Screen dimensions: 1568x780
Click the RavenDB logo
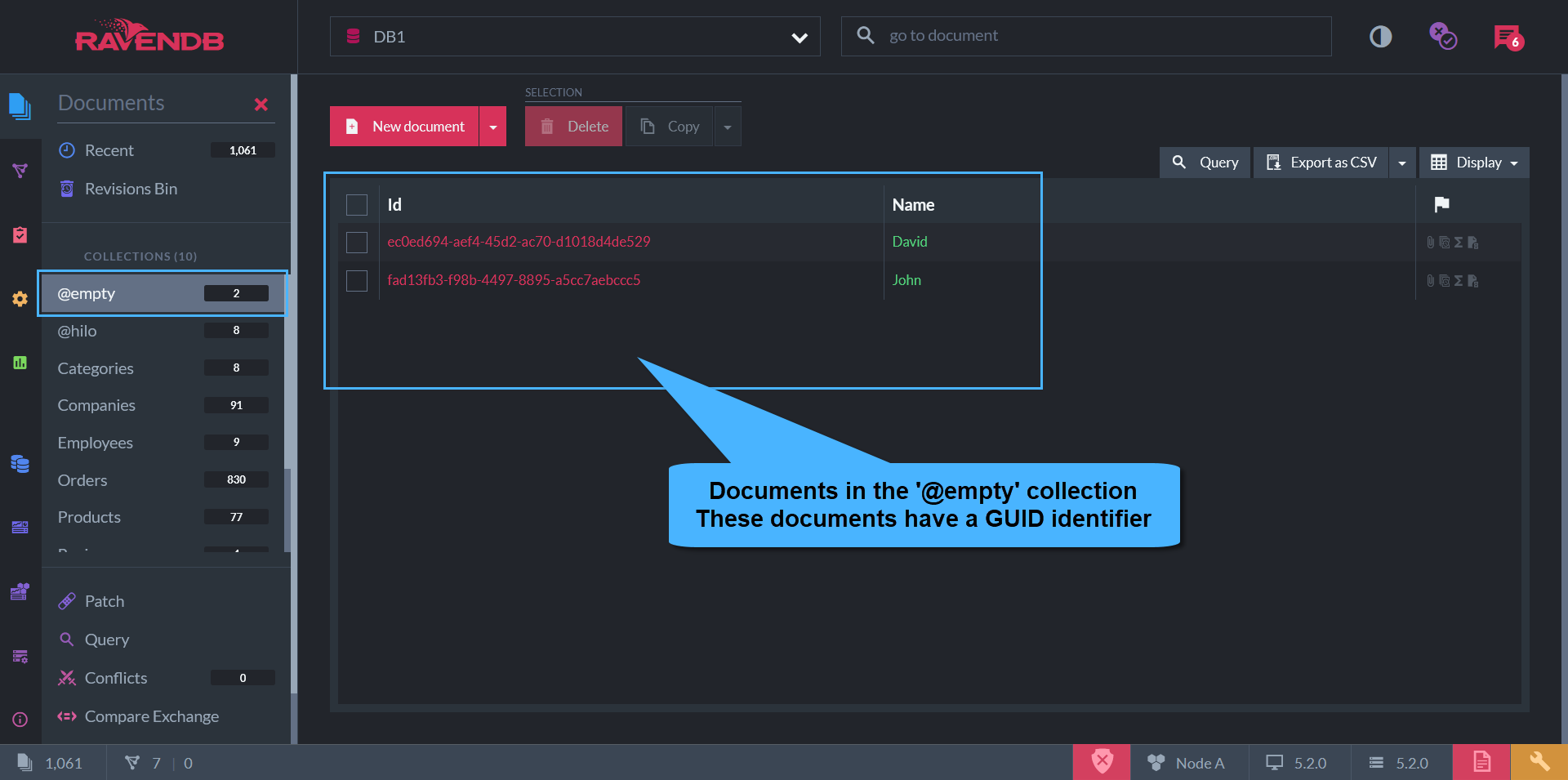tap(149, 35)
